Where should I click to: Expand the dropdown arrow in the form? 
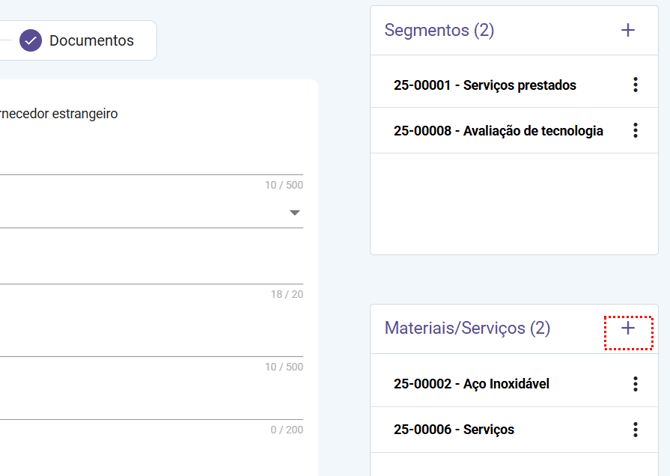(295, 213)
